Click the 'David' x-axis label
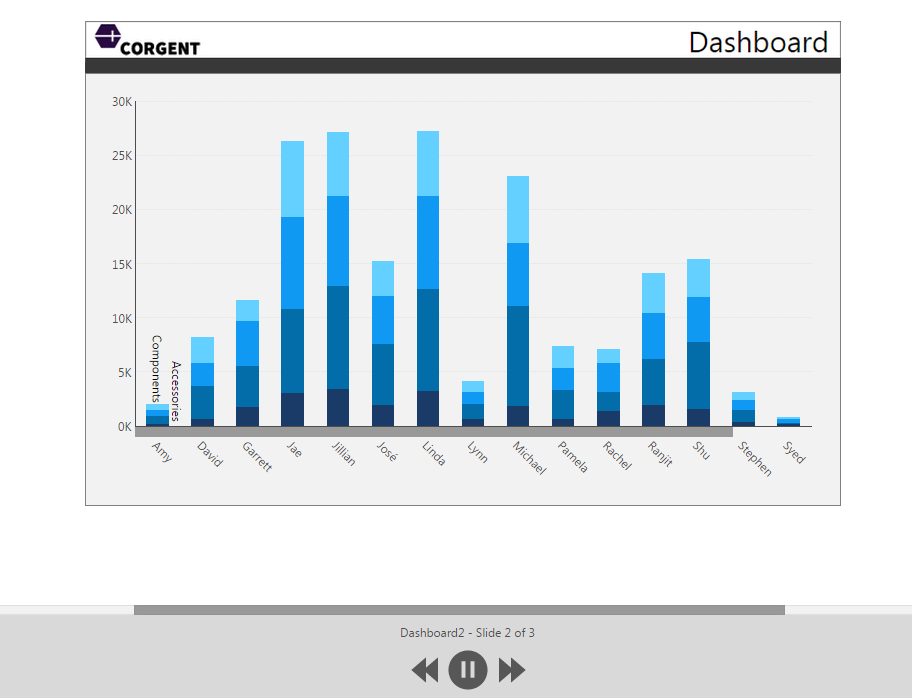 point(209,454)
